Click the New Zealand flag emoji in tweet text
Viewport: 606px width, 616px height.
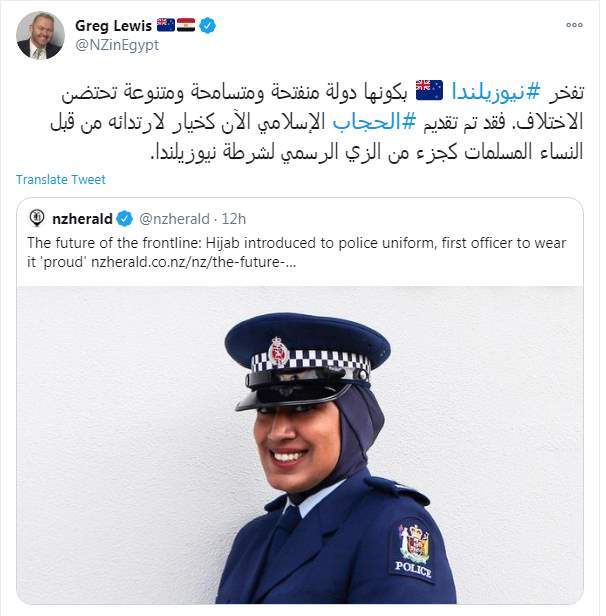point(429,90)
